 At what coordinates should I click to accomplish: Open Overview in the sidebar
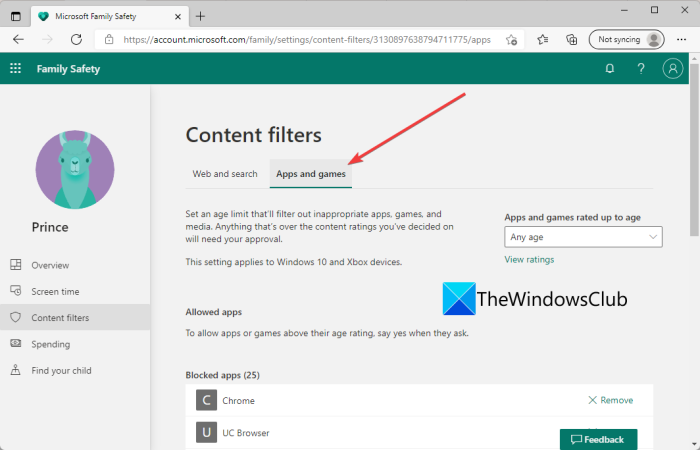[x=75, y=265]
